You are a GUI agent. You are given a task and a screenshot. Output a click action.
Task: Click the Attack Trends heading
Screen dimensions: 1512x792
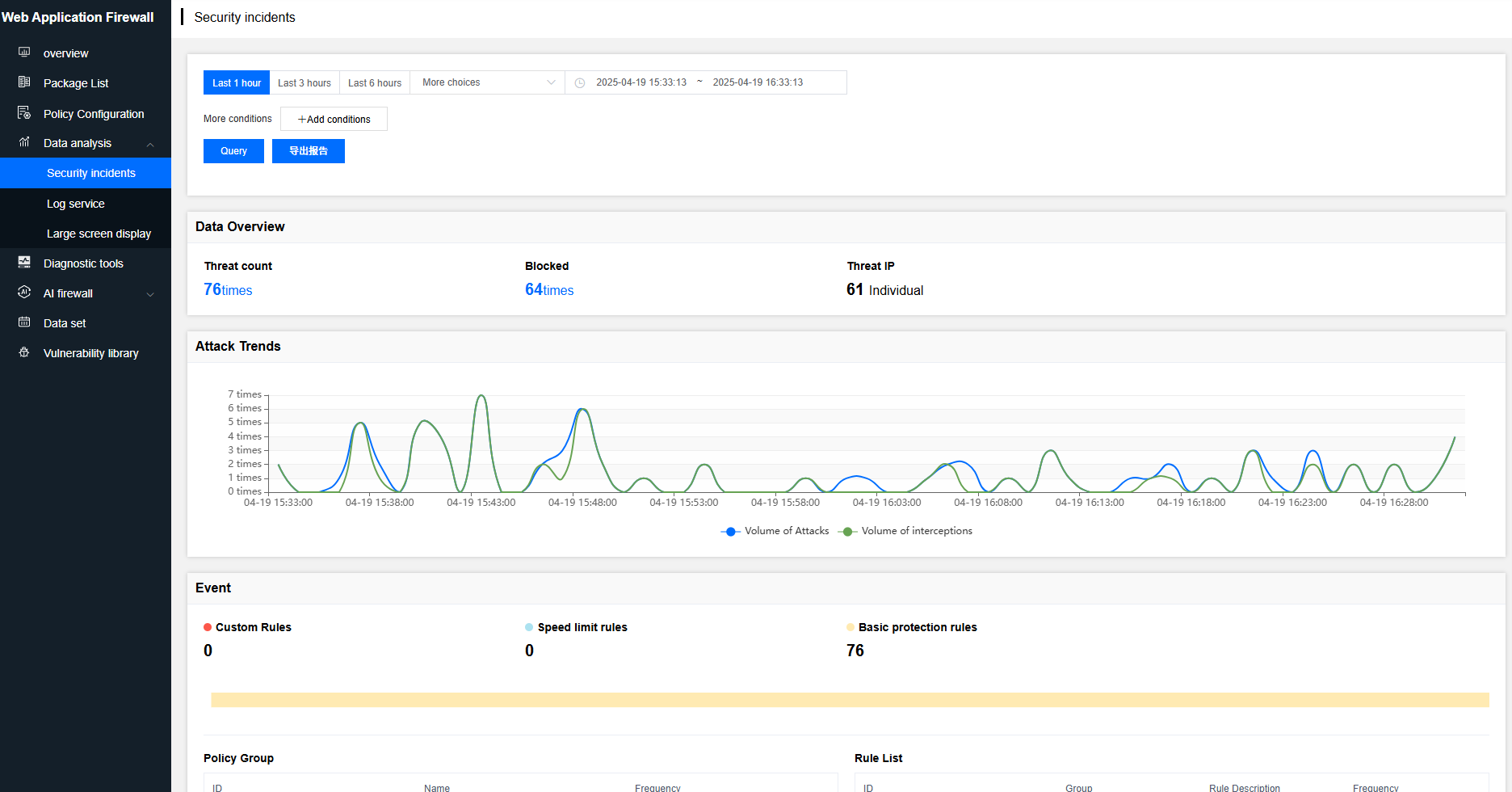(238, 346)
